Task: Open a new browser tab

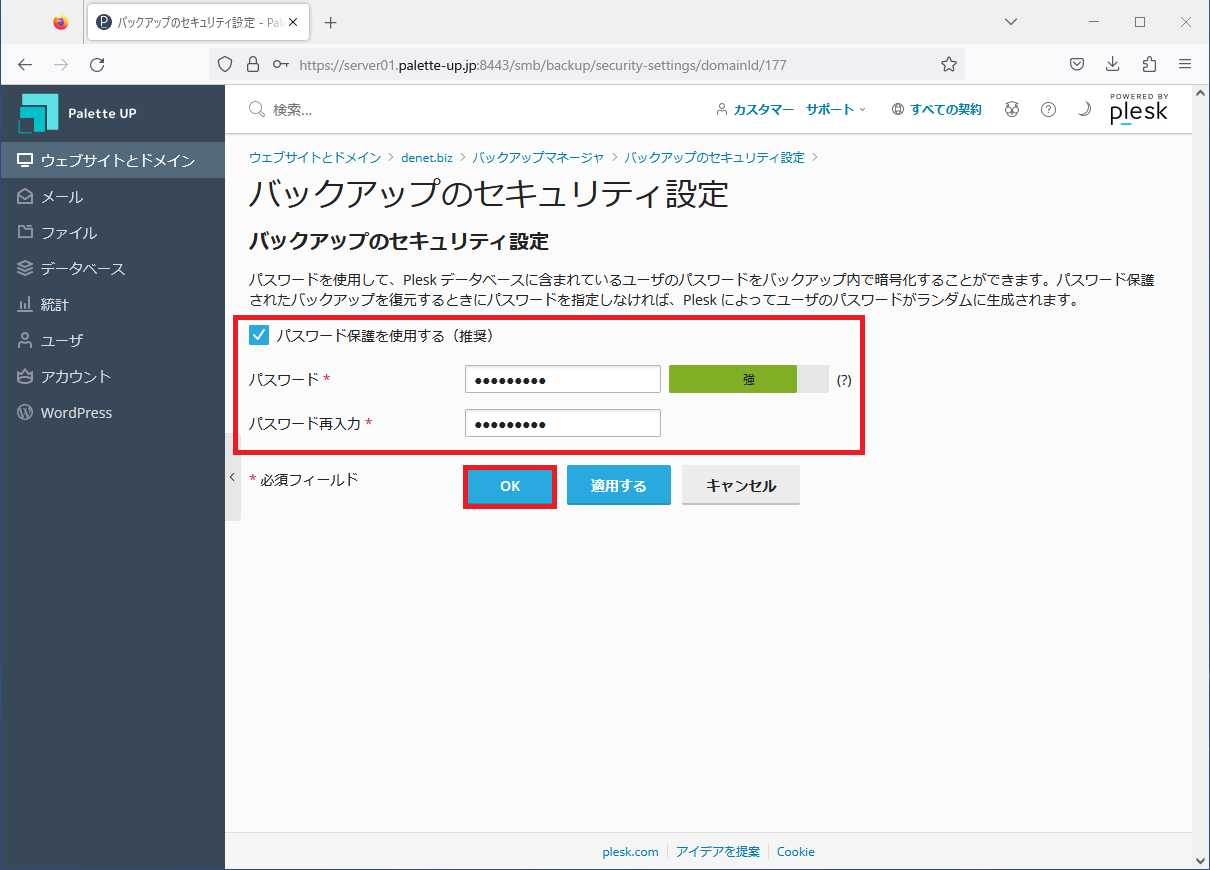Action: pyautogui.click(x=331, y=22)
